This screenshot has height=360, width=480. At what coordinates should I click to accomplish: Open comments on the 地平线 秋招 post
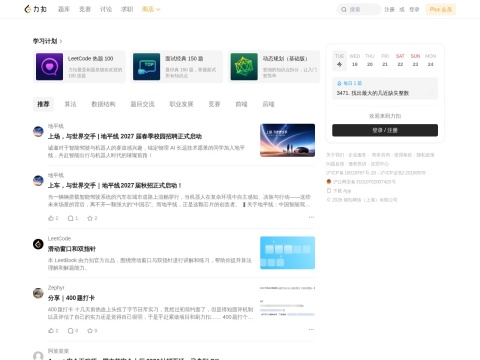pos(73,218)
